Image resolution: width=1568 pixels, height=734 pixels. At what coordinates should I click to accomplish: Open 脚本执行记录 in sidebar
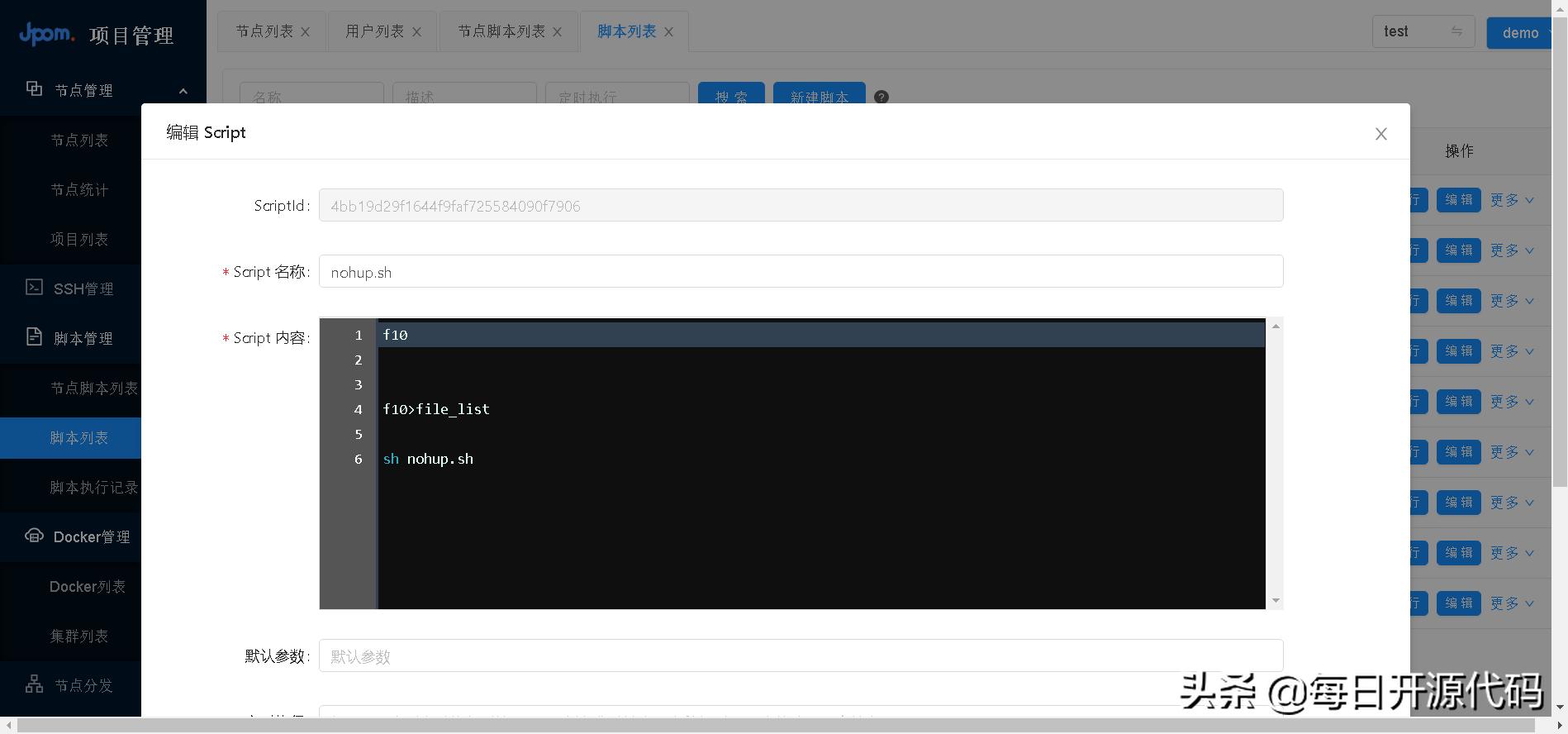coord(93,488)
